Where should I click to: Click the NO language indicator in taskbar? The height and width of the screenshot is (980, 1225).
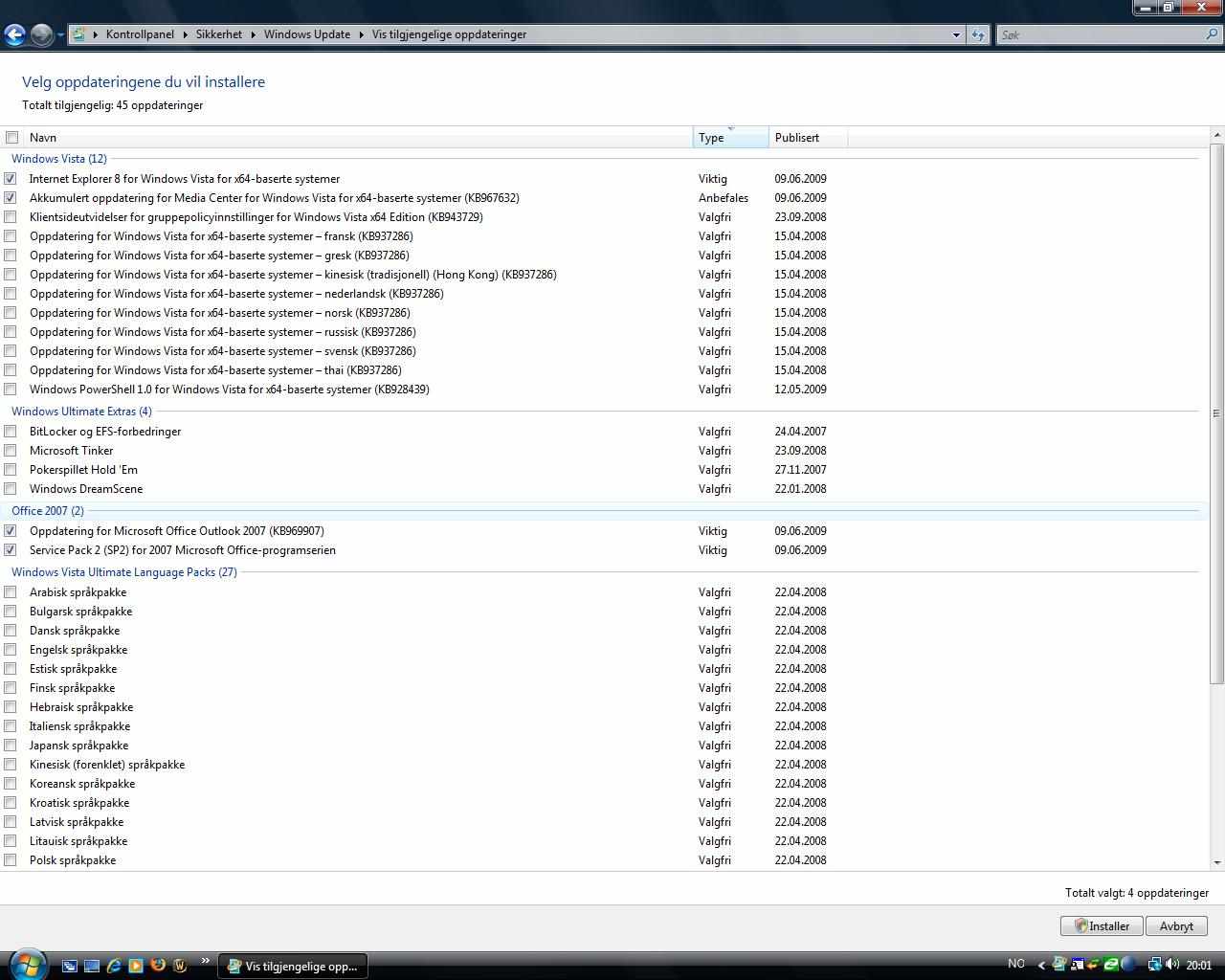[1016, 965]
